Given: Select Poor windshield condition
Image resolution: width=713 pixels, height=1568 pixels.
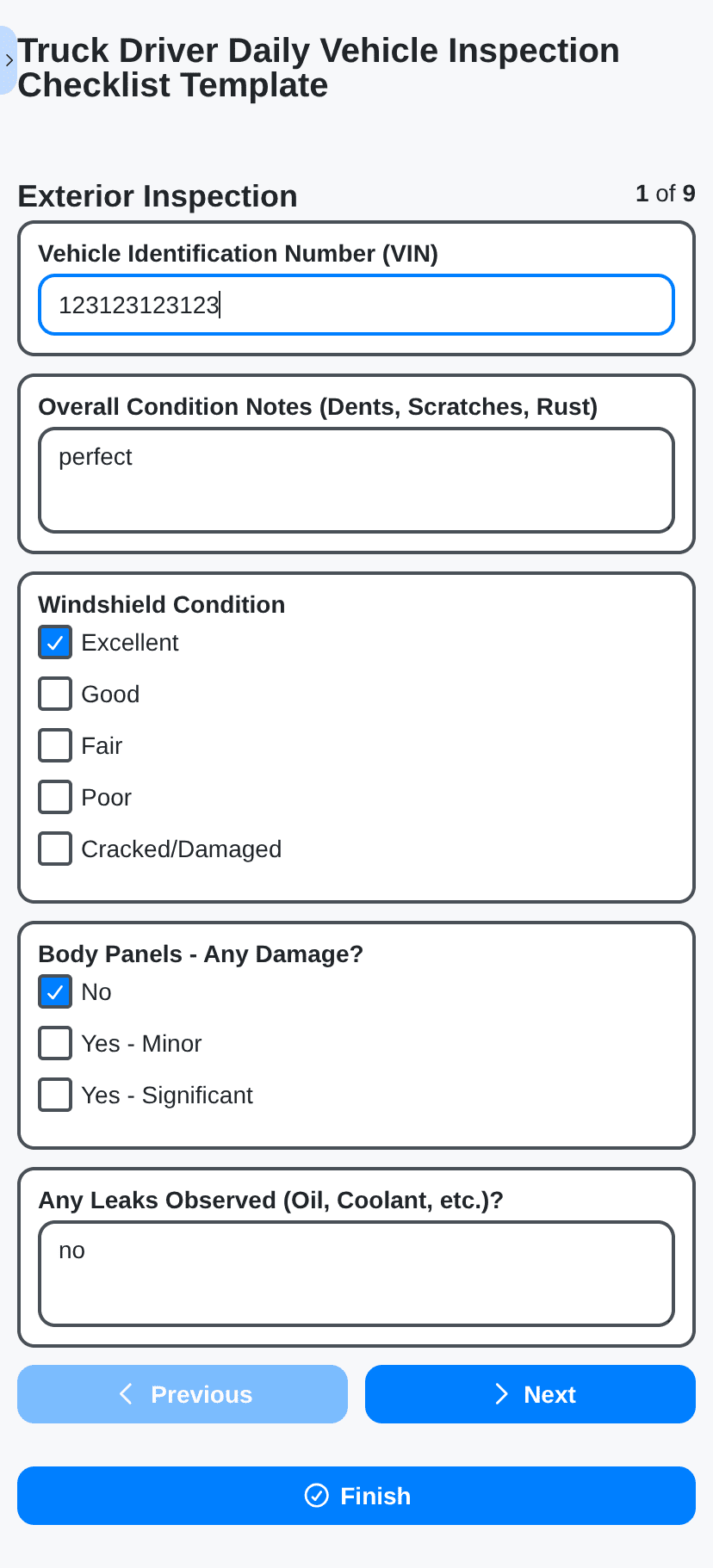Looking at the screenshot, I should [x=55, y=798].
